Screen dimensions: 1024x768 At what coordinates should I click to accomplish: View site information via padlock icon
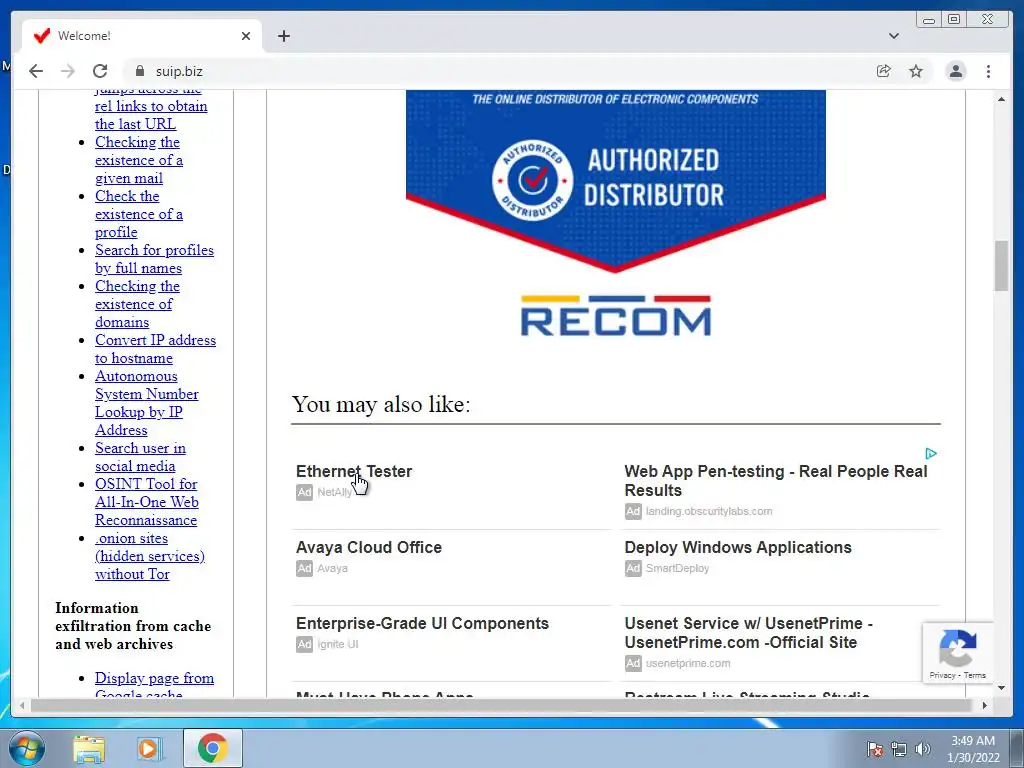pos(139,71)
